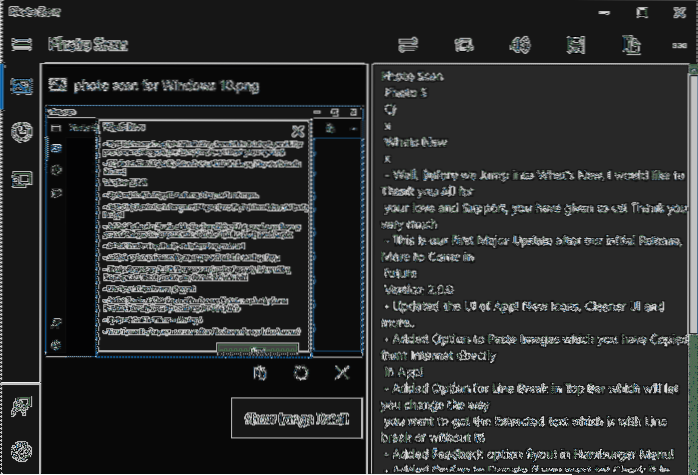The height and width of the screenshot is (475, 698).
Task: Click the monitor-shaped third sidebar icon
Action: tap(20, 180)
